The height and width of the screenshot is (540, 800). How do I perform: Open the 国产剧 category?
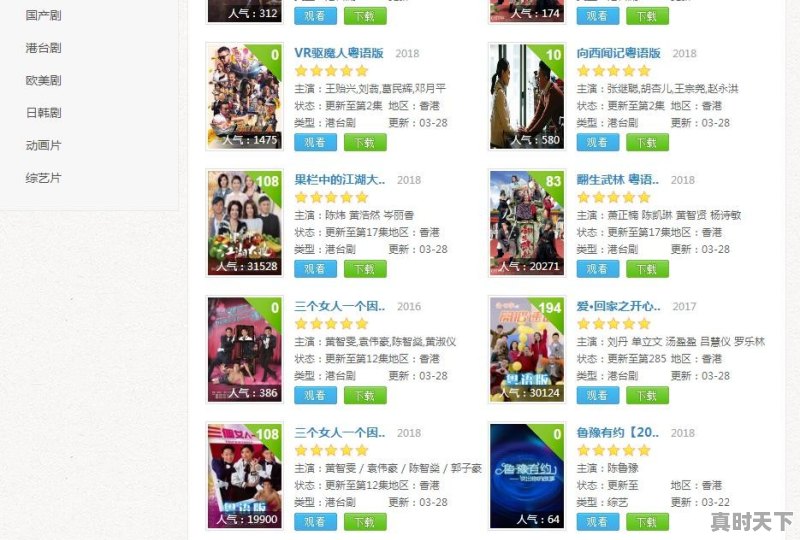tap(43, 15)
